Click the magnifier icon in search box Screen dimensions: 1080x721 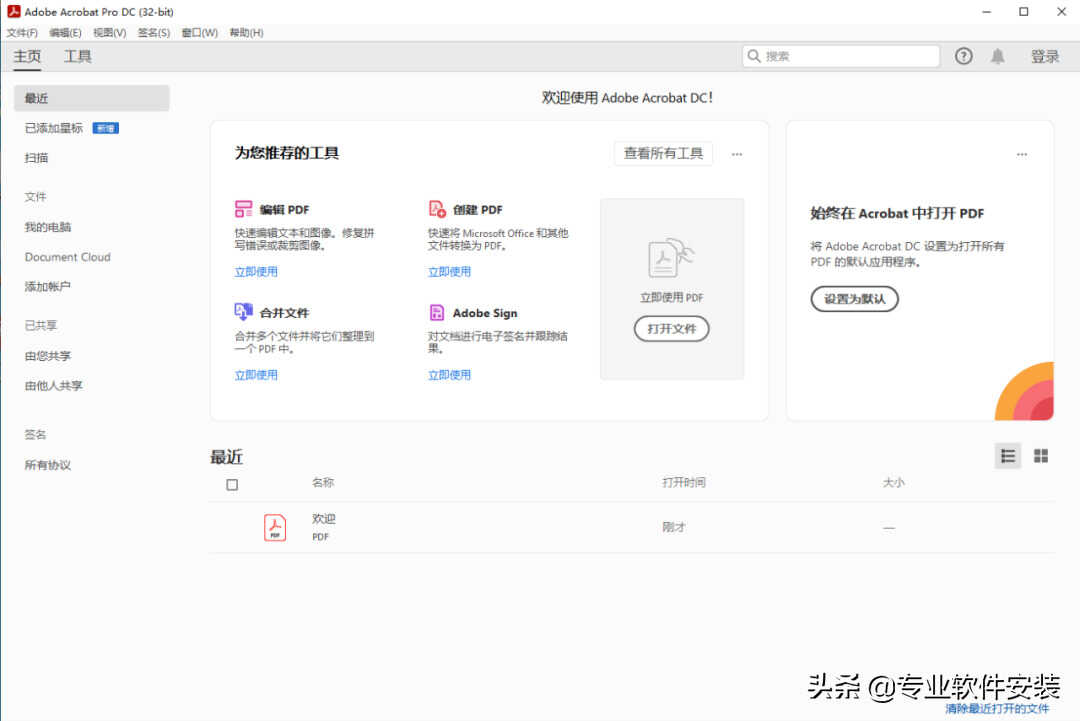(754, 56)
